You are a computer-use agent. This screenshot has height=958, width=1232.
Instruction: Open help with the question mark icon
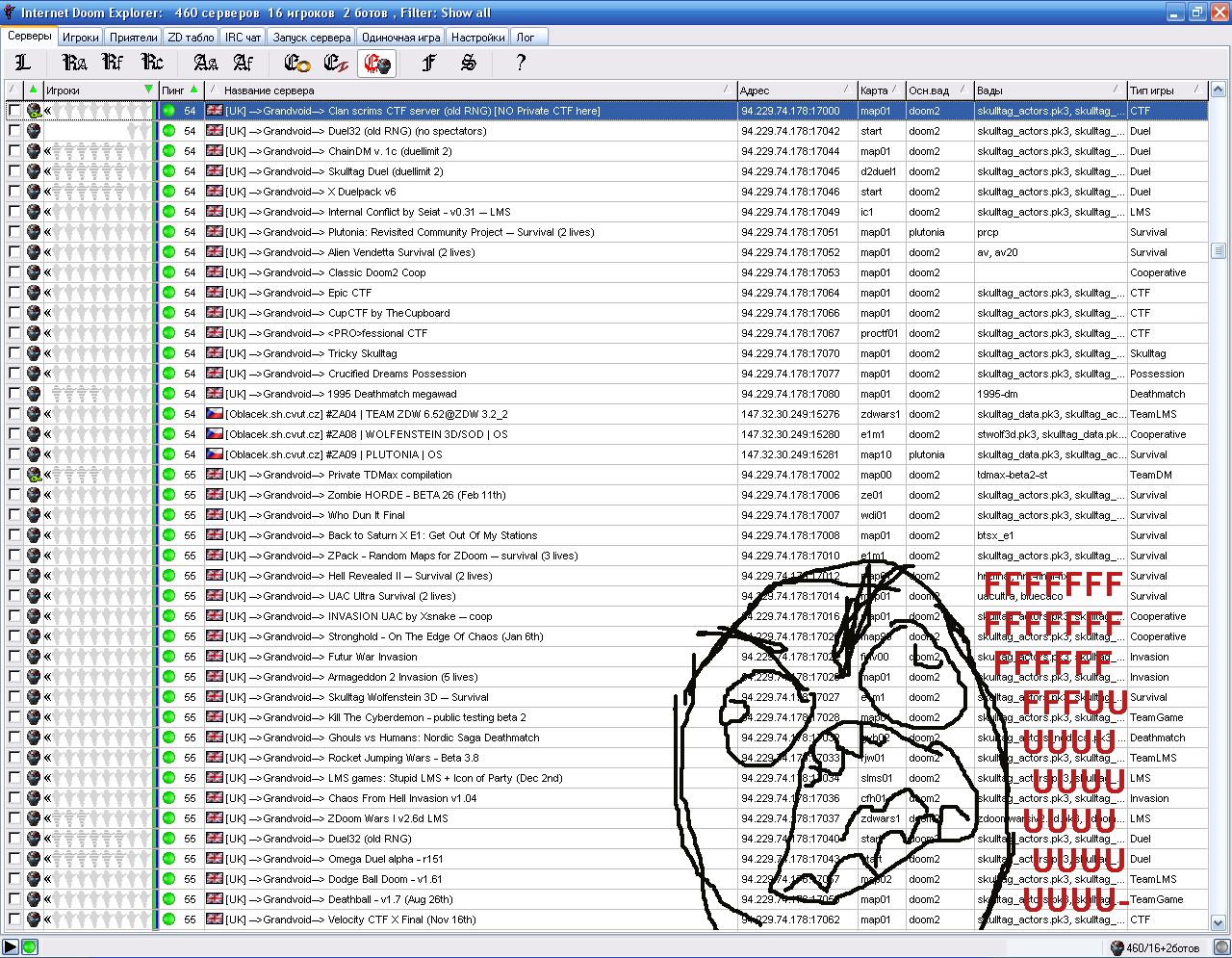[x=521, y=63]
